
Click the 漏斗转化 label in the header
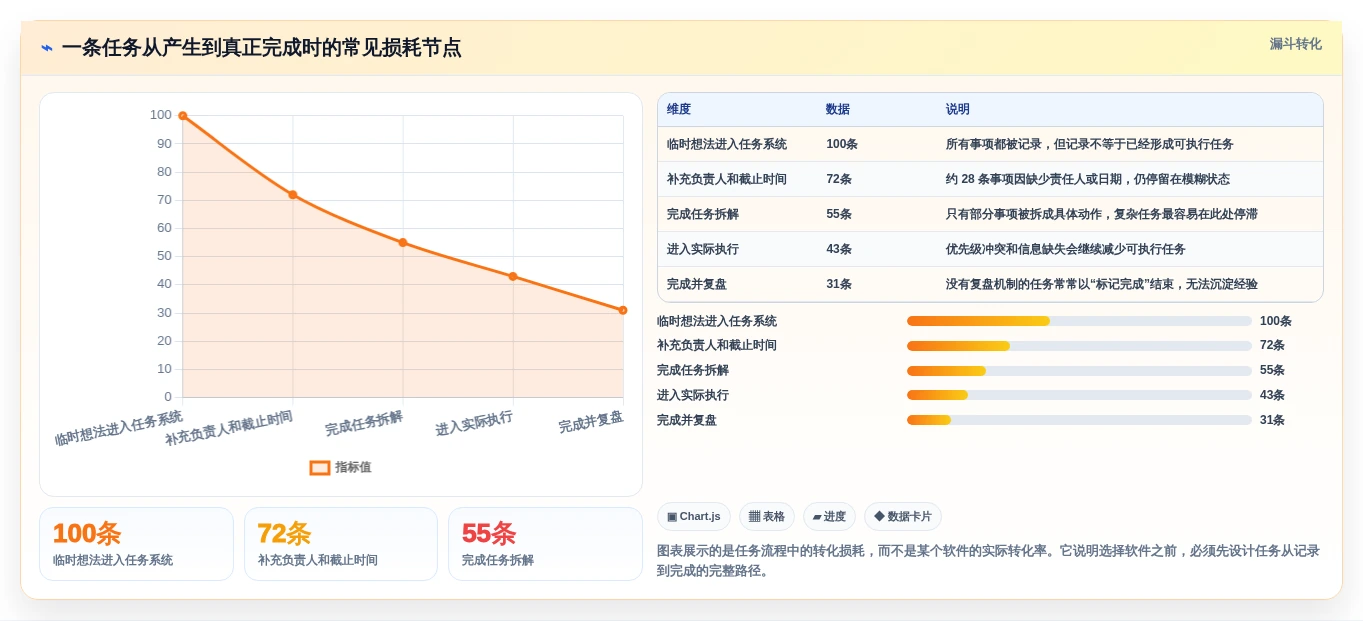click(x=1295, y=44)
